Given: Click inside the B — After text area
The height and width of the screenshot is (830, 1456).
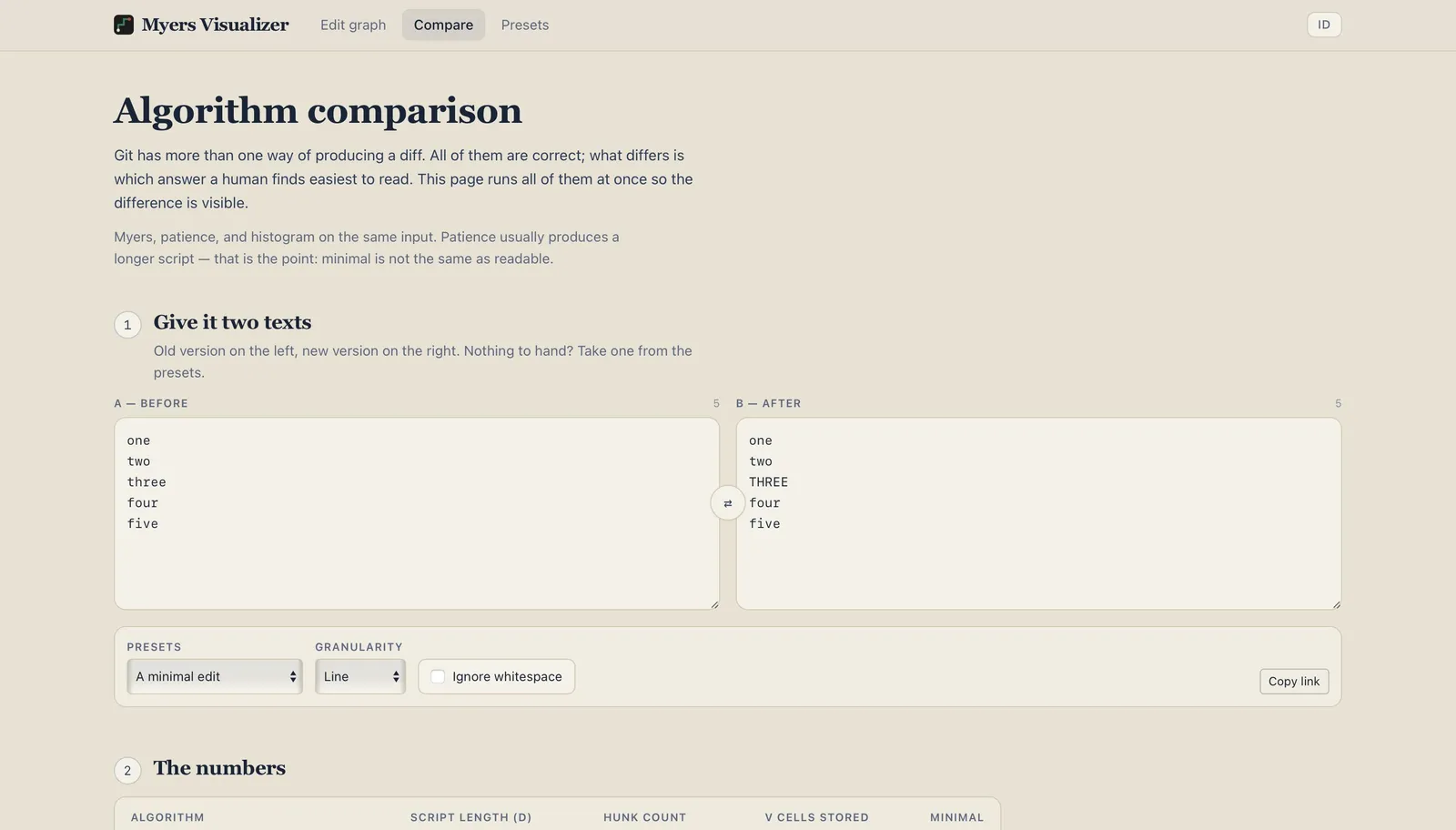Looking at the screenshot, I should coord(1038,513).
